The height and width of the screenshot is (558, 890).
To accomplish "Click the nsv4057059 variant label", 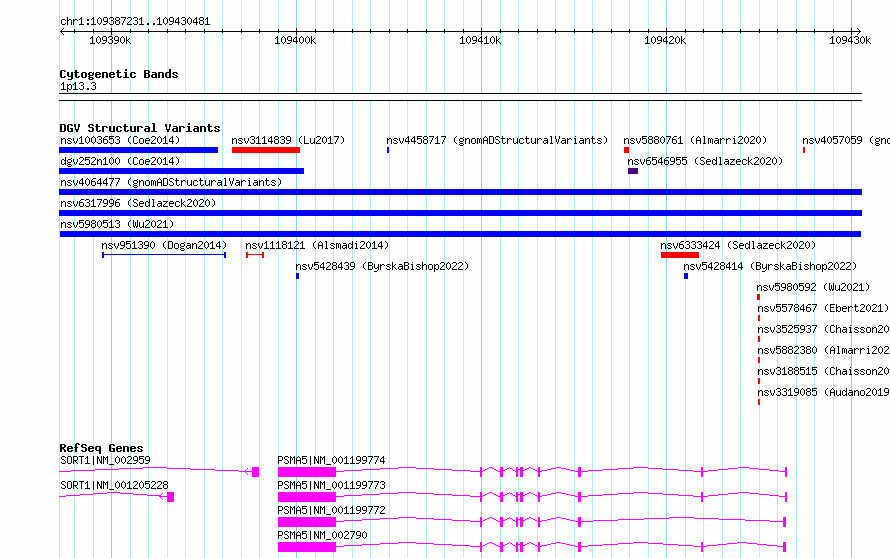I will (846, 140).
